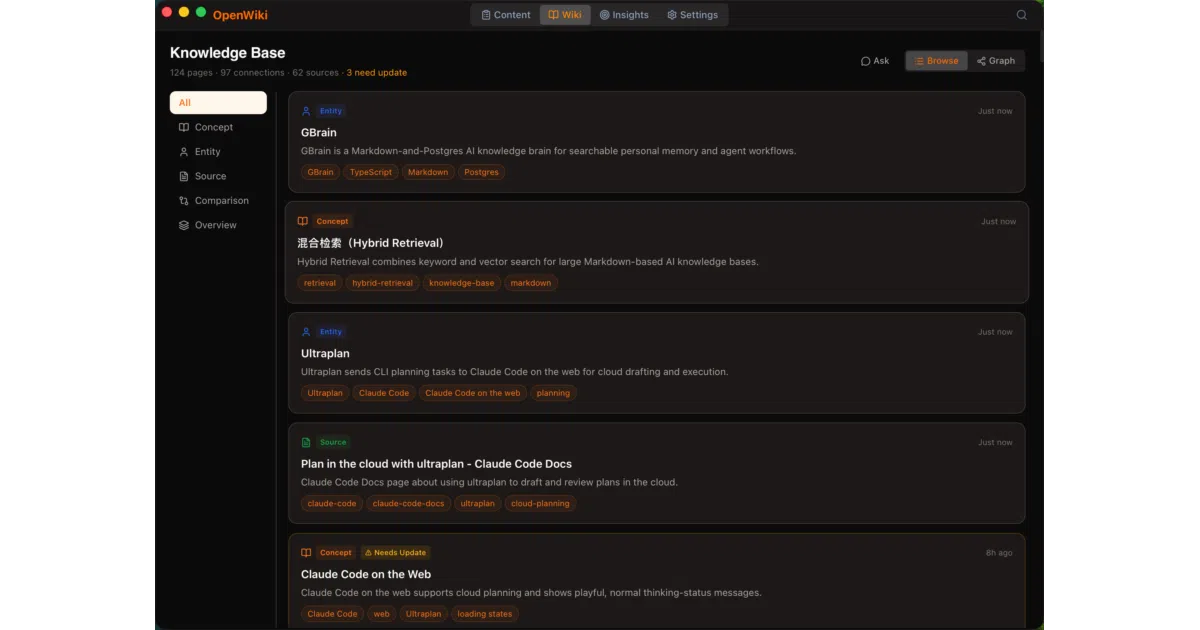This screenshot has height=630, width=1200.
Task: Click the loading states tag
Action: click(x=485, y=614)
